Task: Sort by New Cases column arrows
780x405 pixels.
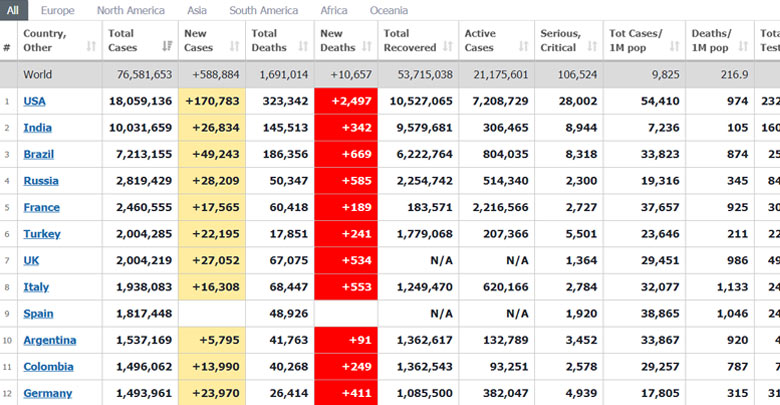Action: point(234,47)
